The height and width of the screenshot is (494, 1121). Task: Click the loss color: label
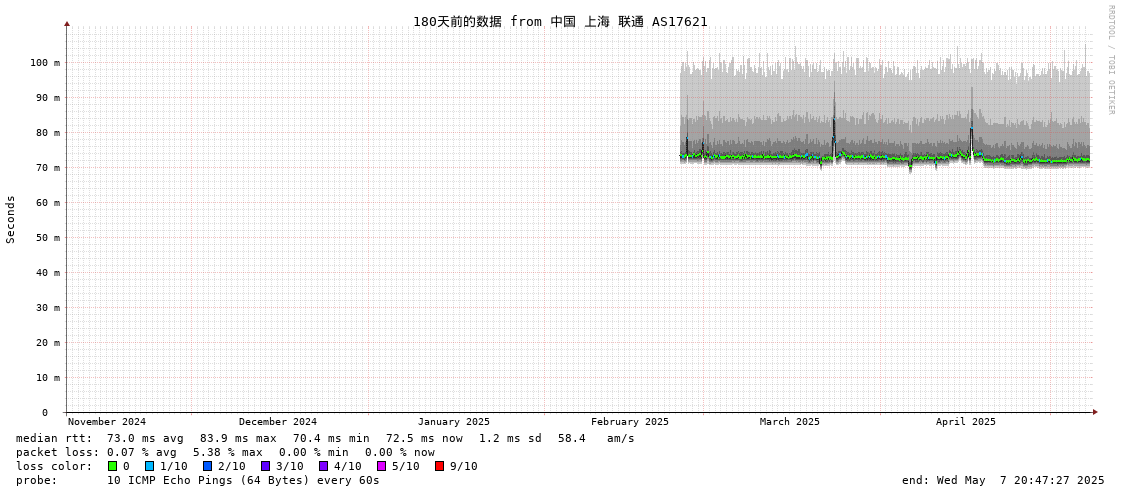pyautogui.click(x=54, y=466)
